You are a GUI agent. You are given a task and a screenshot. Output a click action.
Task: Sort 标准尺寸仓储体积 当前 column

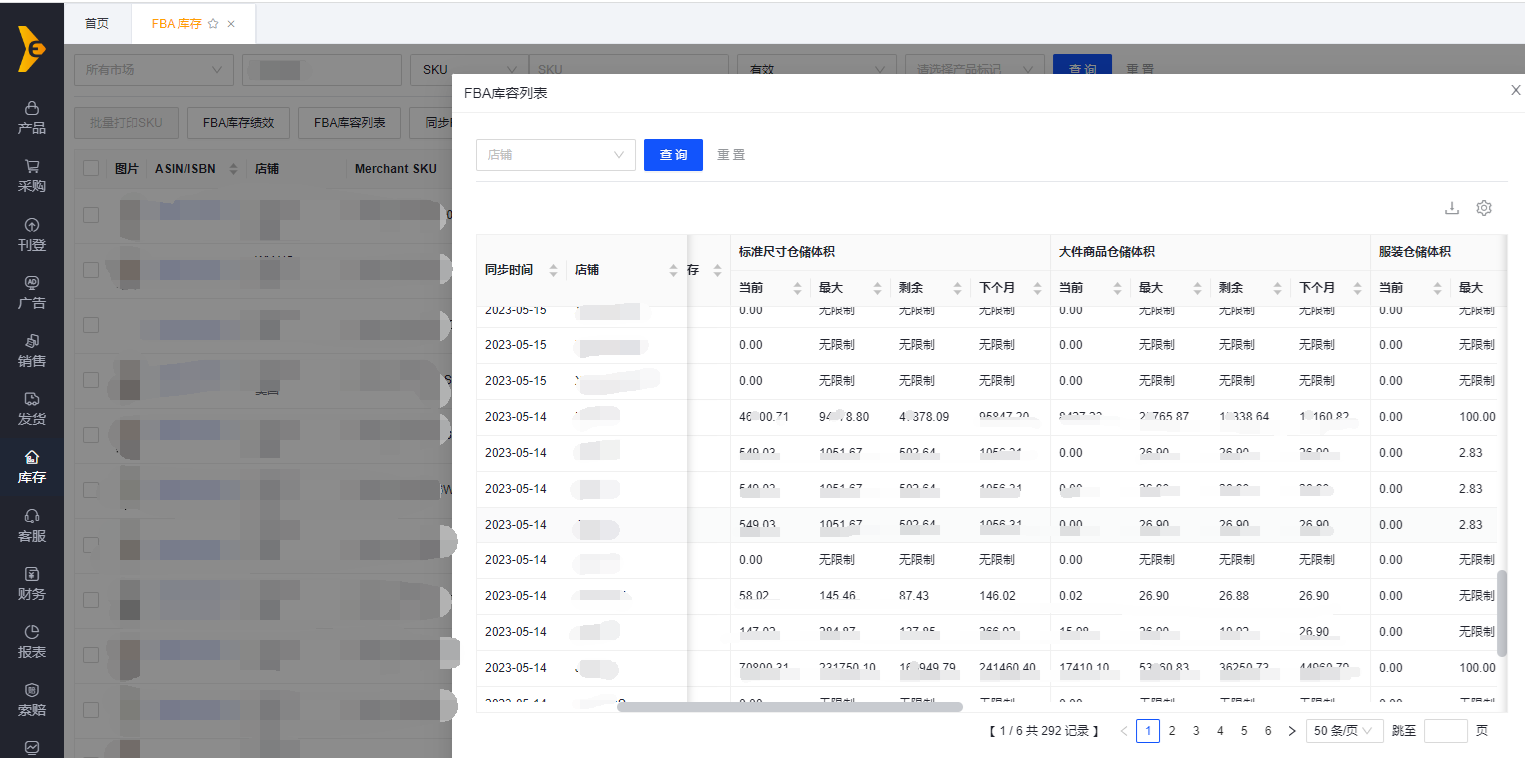[797, 288]
